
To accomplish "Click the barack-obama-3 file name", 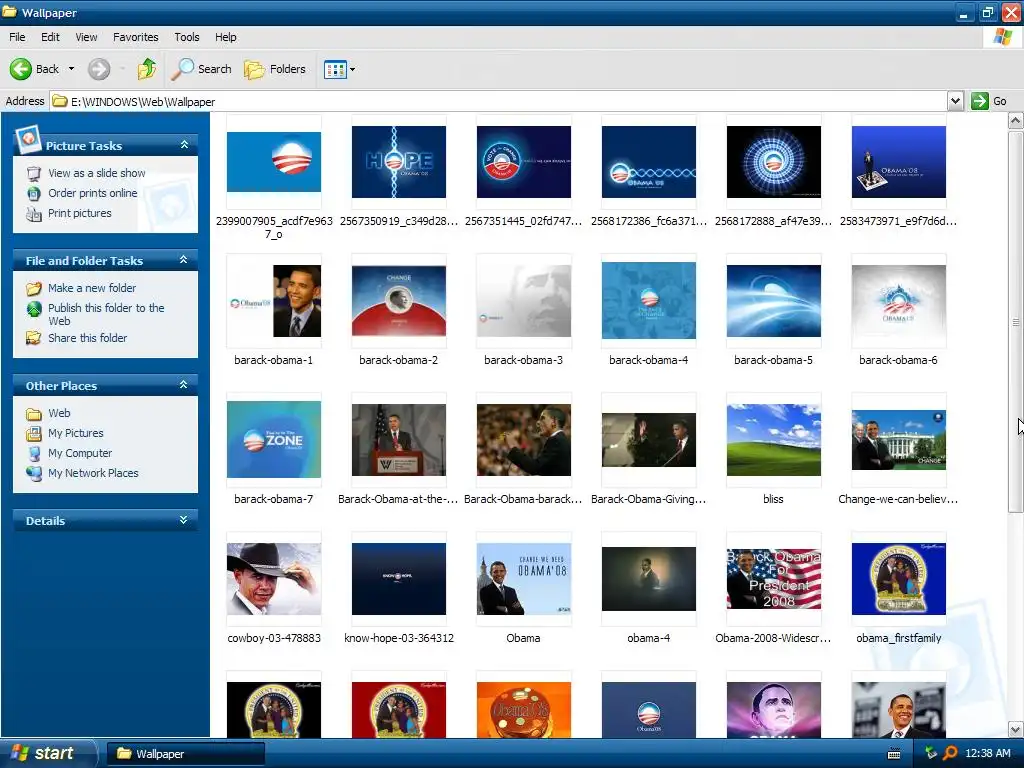I will point(523,360).
